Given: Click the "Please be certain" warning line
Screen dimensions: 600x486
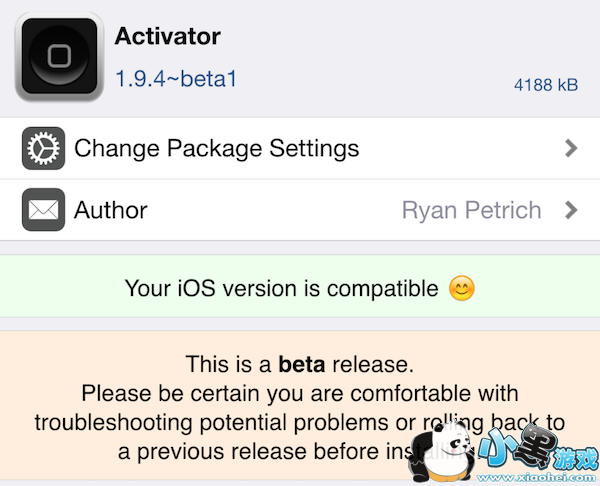Looking at the screenshot, I should [x=300, y=392].
